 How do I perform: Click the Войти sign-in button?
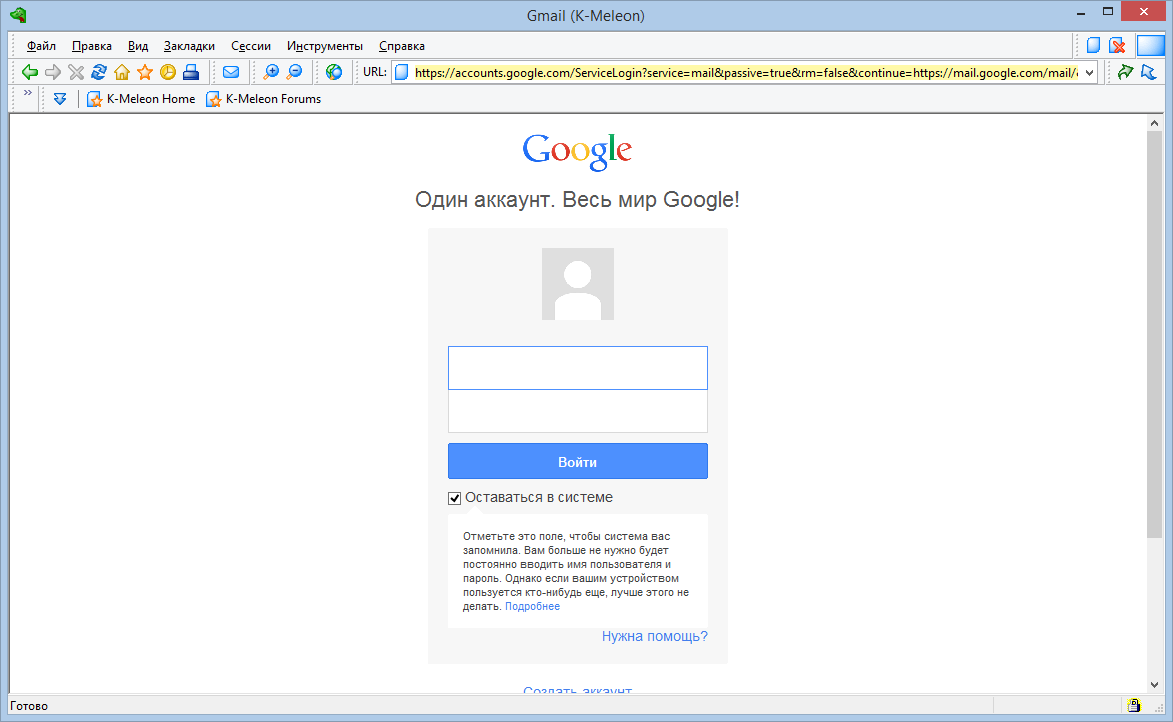578,461
